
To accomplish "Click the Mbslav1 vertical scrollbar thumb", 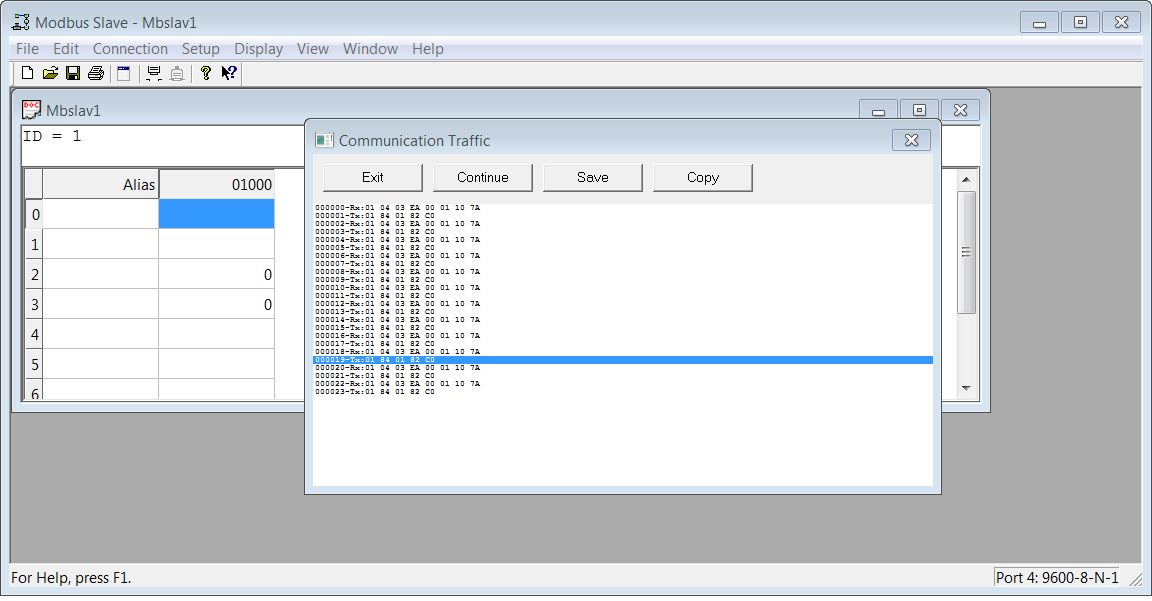I will click(966, 252).
